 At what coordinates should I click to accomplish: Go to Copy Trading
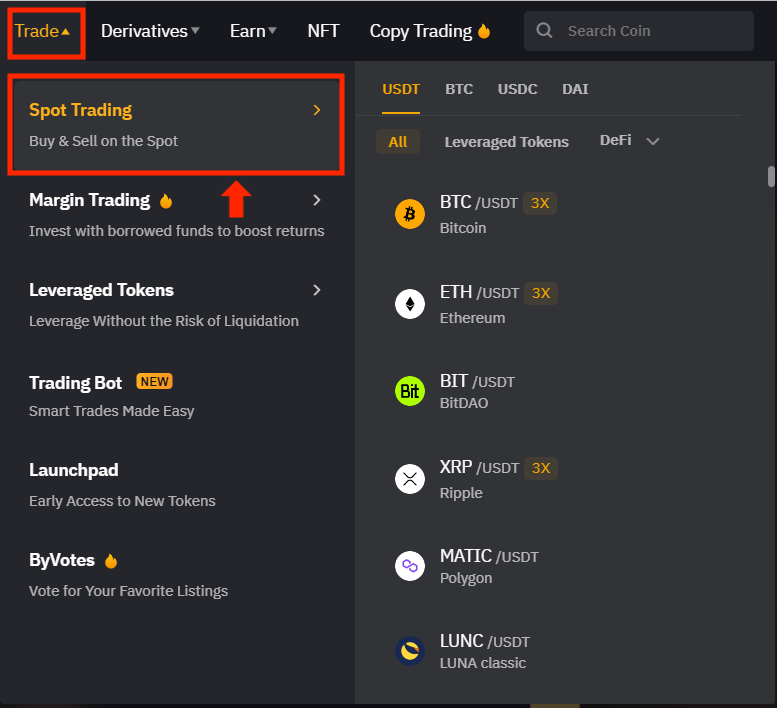click(x=421, y=31)
